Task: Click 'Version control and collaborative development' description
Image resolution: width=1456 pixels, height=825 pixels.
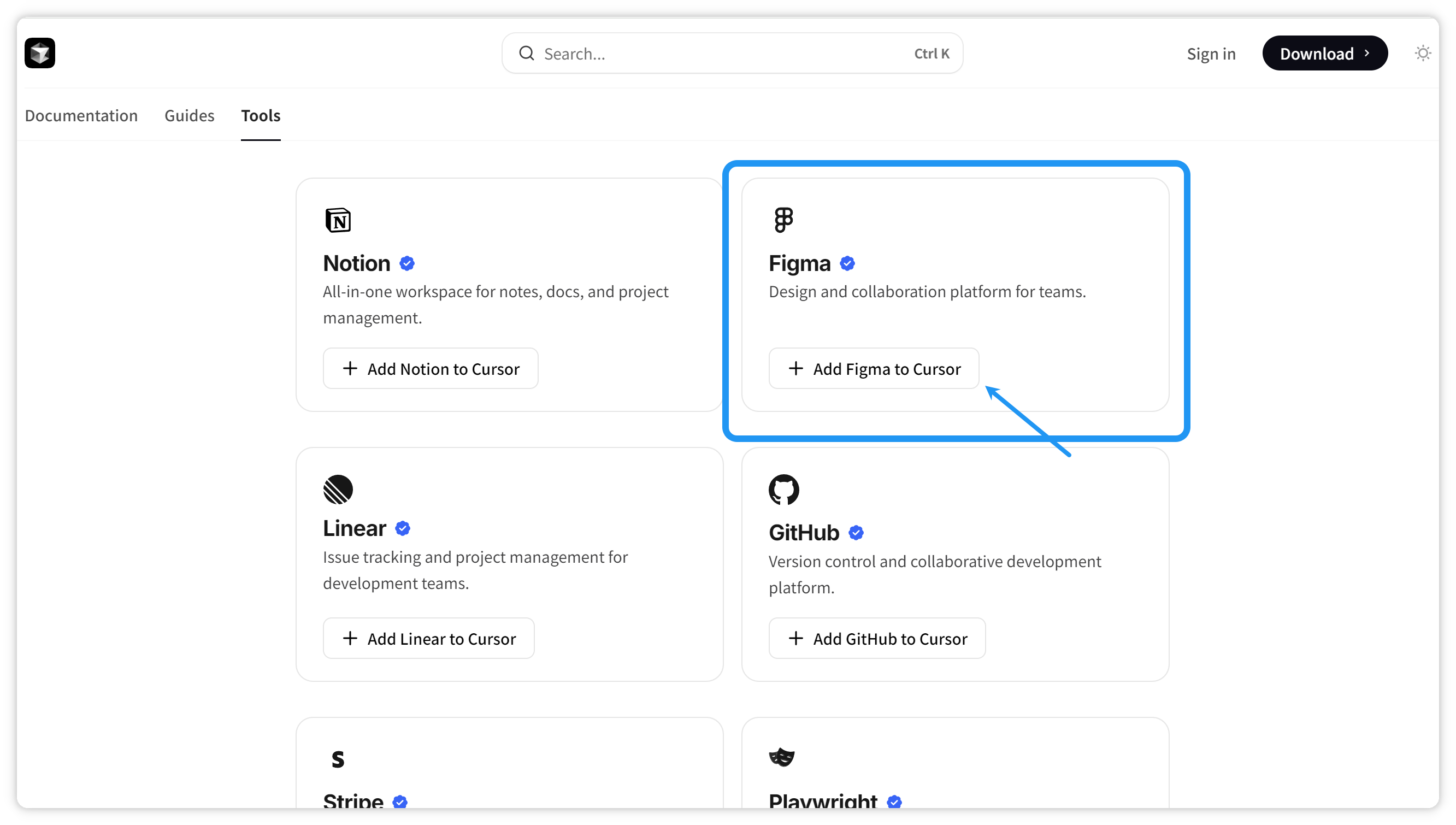Action: pyautogui.click(x=935, y=575)
